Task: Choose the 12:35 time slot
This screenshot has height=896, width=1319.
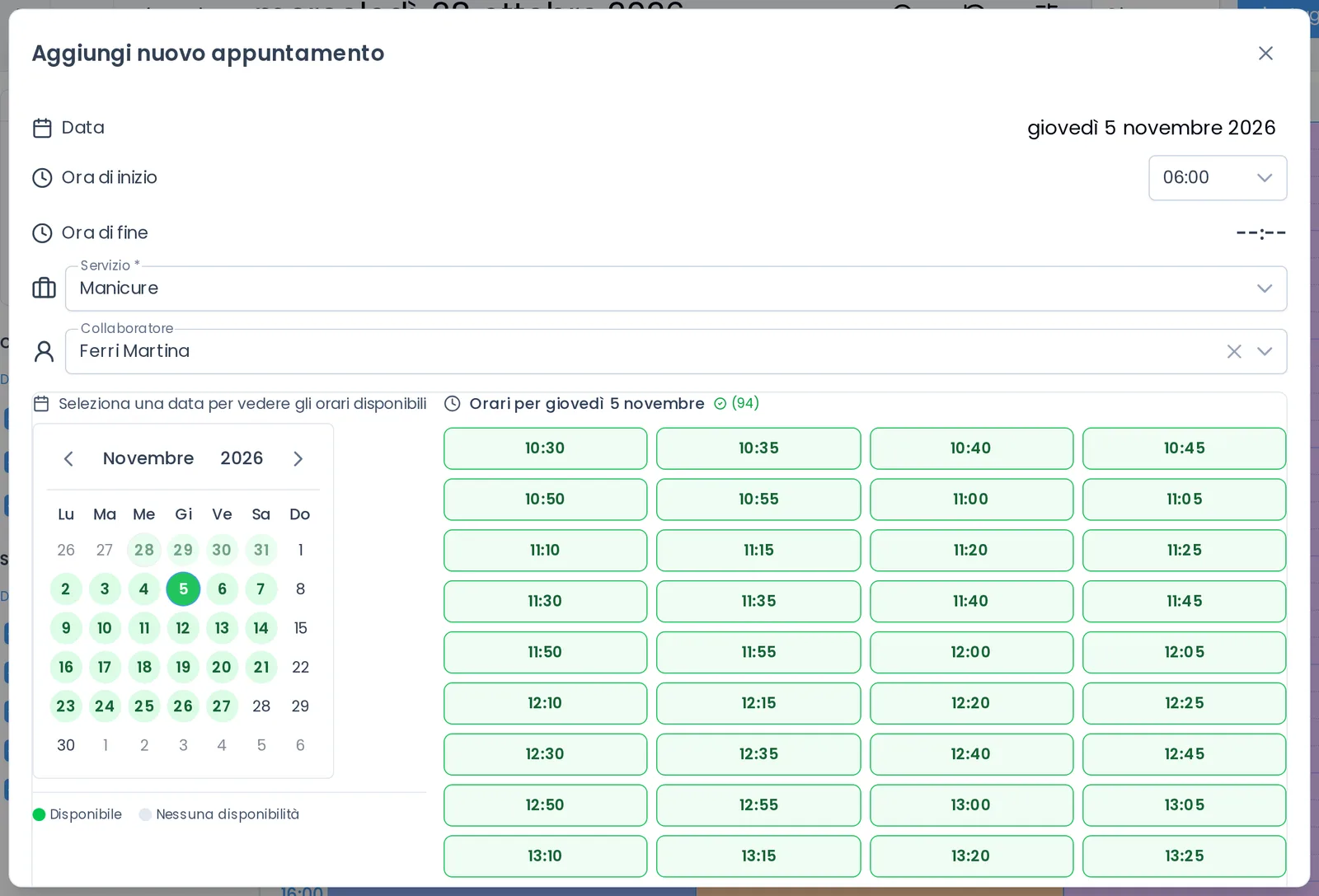Action: 758,754
